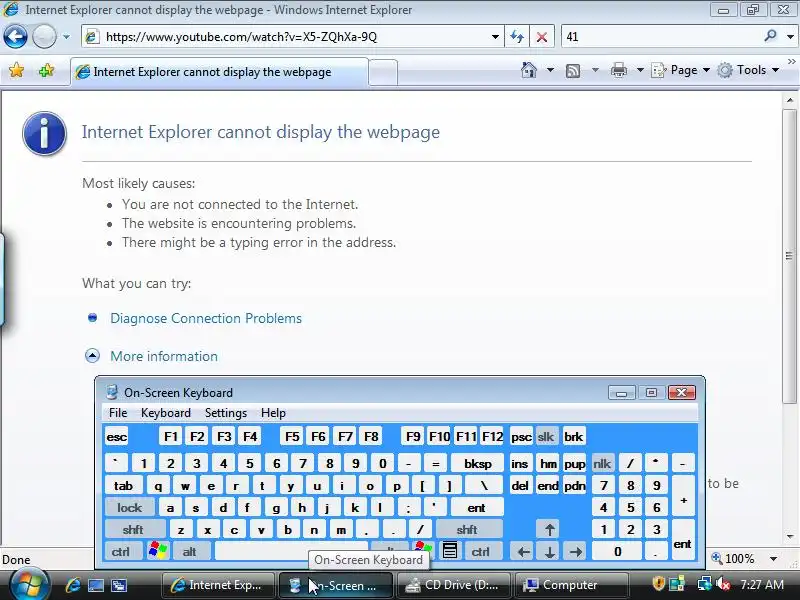800x600 pixels.
Task: Open the Home button dropdown arrow
Action: coord(550,70)
